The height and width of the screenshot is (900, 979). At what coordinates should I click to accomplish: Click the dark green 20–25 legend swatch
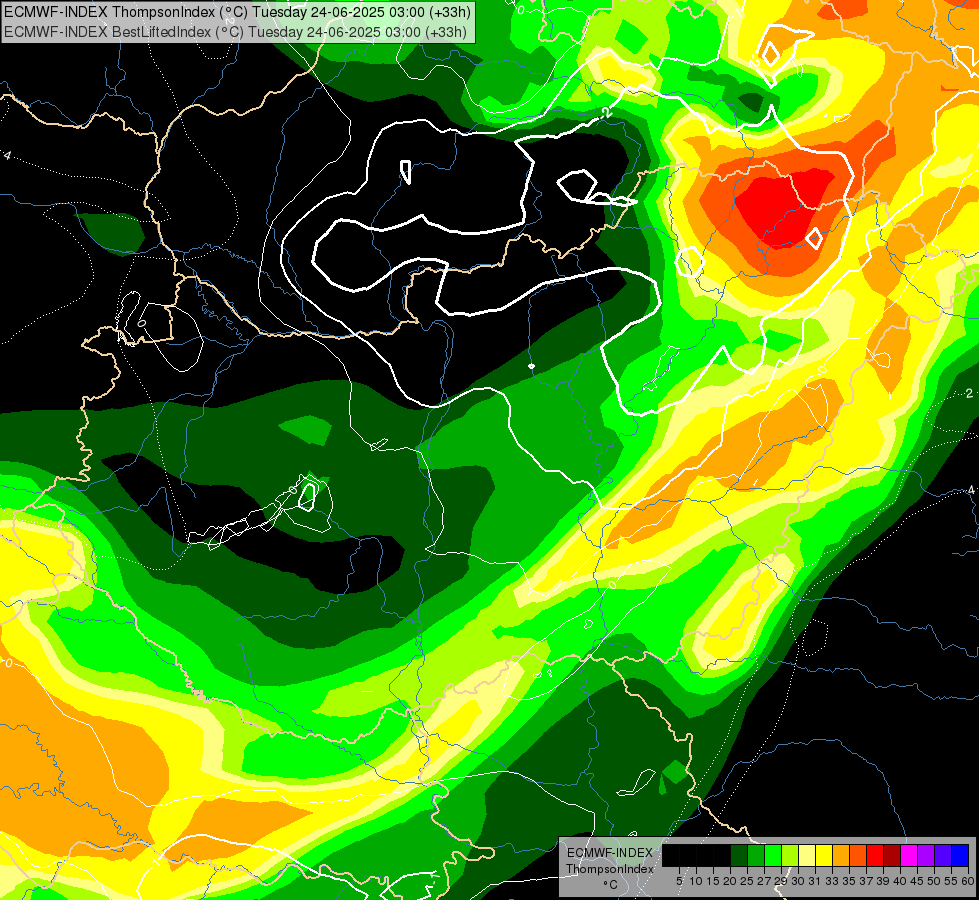click(x=739, y=855)
